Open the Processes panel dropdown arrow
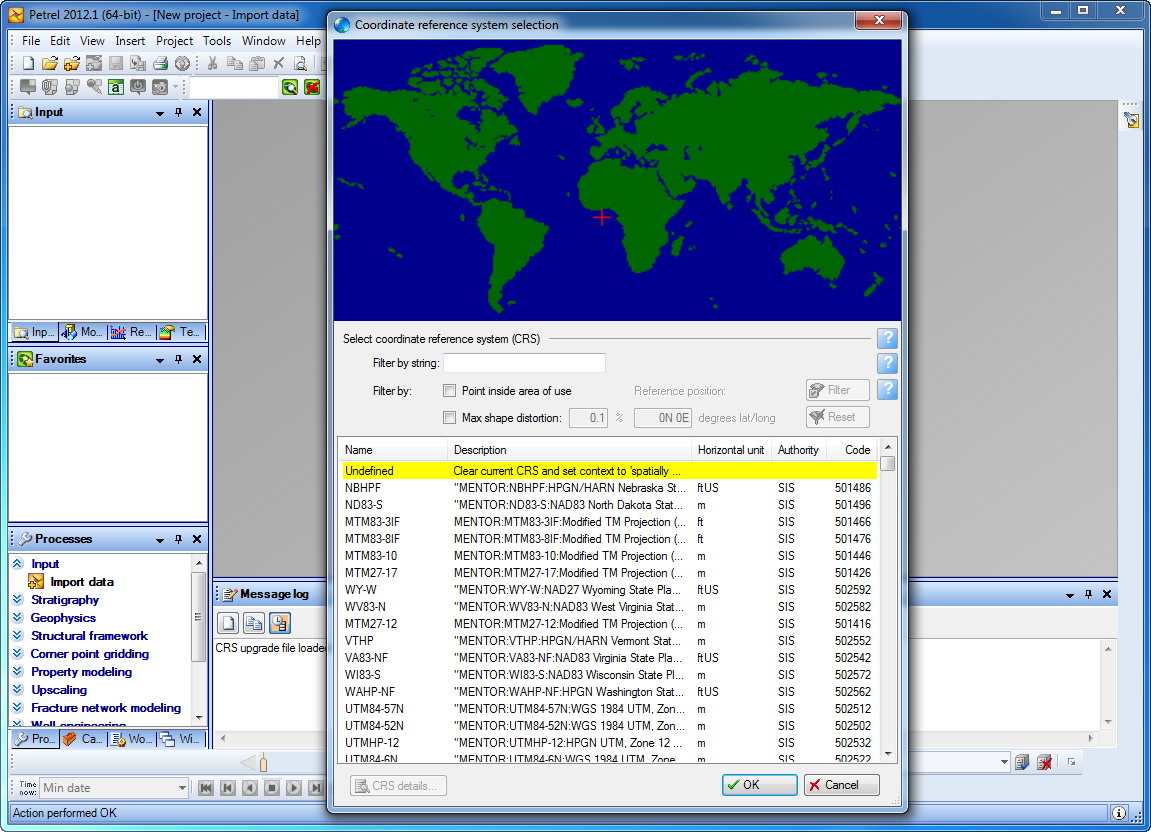The width and height of the screenshot is (1151, 832). point(159,540)
